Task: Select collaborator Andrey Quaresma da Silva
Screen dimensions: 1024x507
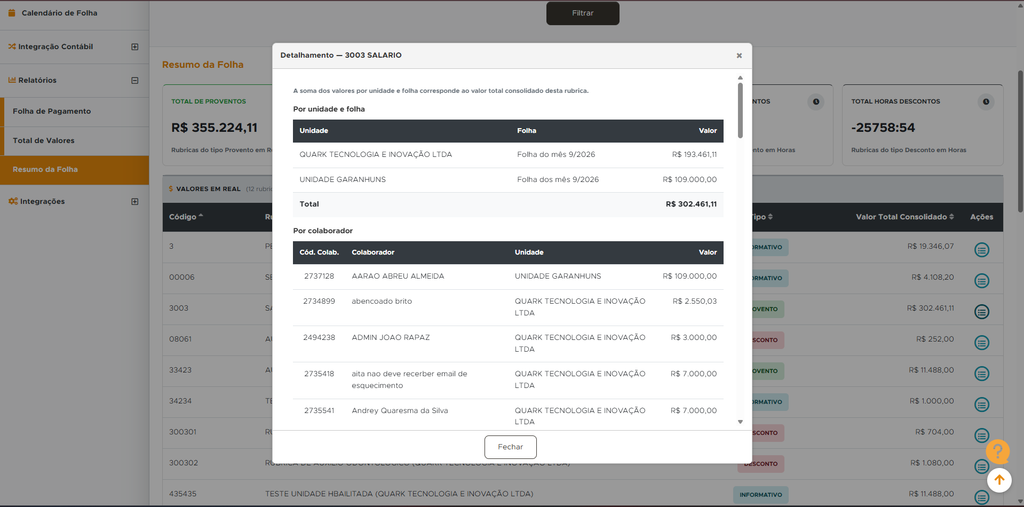Action: tap(400, 411)
